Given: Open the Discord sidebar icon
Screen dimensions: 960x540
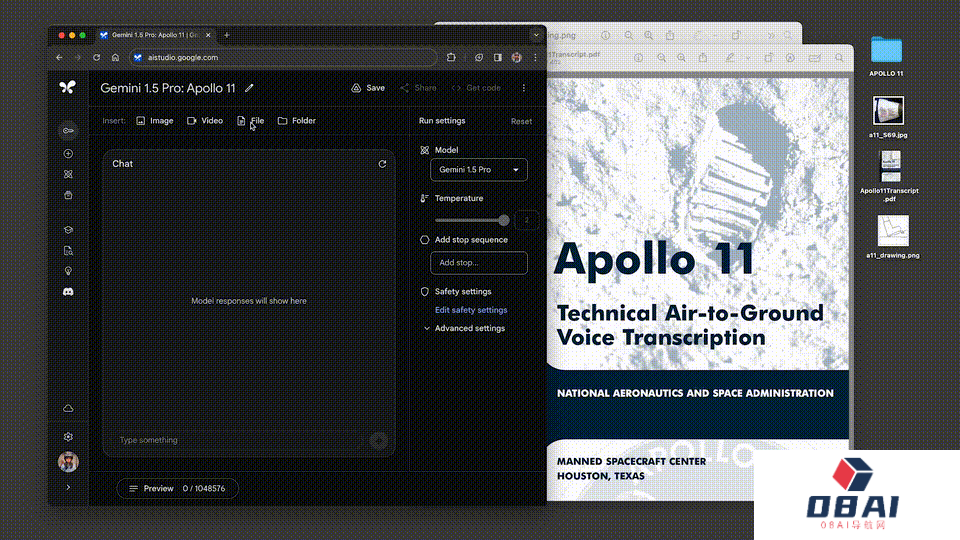Looking at the screenshot, I should click(68, 292).
